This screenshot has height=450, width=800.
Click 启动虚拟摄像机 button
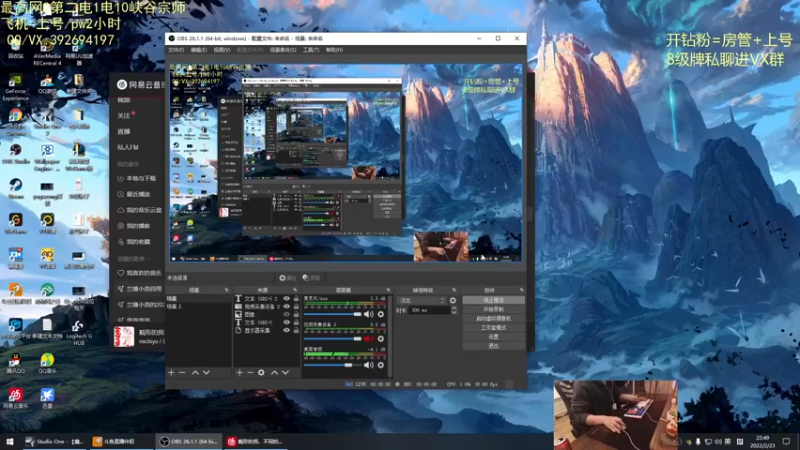(x=493, y=318)
